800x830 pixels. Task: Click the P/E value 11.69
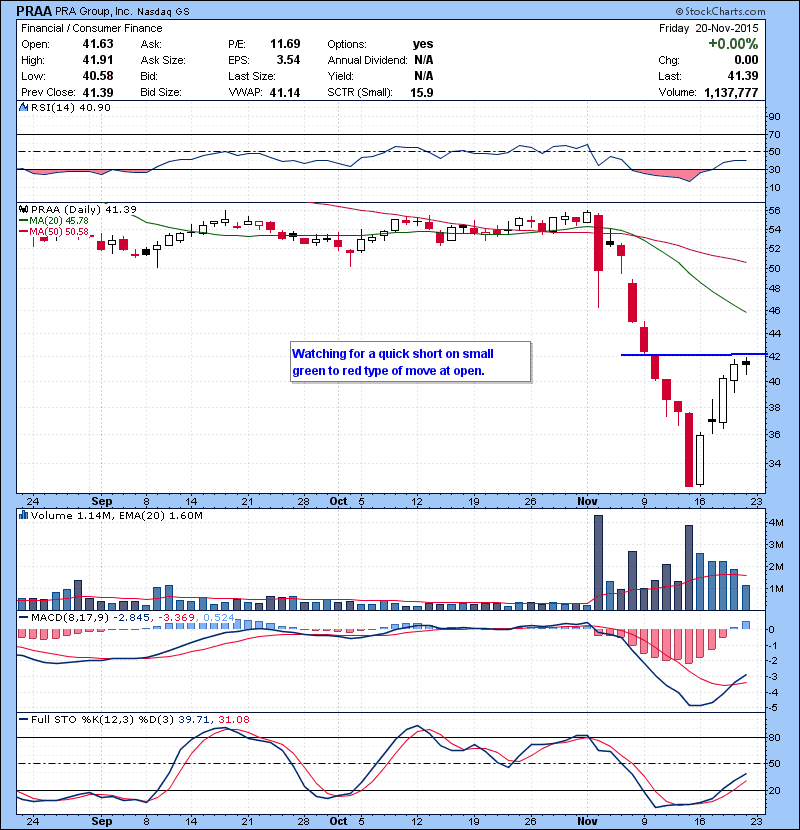285,44
